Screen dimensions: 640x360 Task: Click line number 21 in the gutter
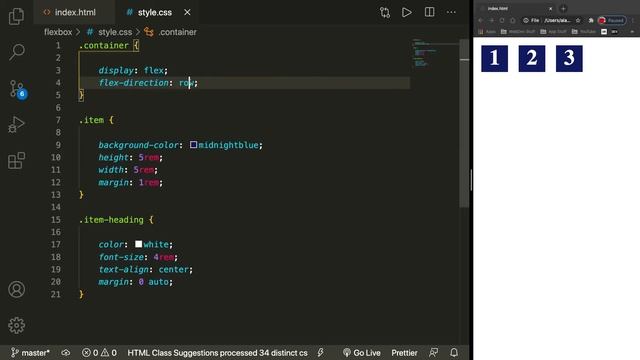tap(56, 294)
